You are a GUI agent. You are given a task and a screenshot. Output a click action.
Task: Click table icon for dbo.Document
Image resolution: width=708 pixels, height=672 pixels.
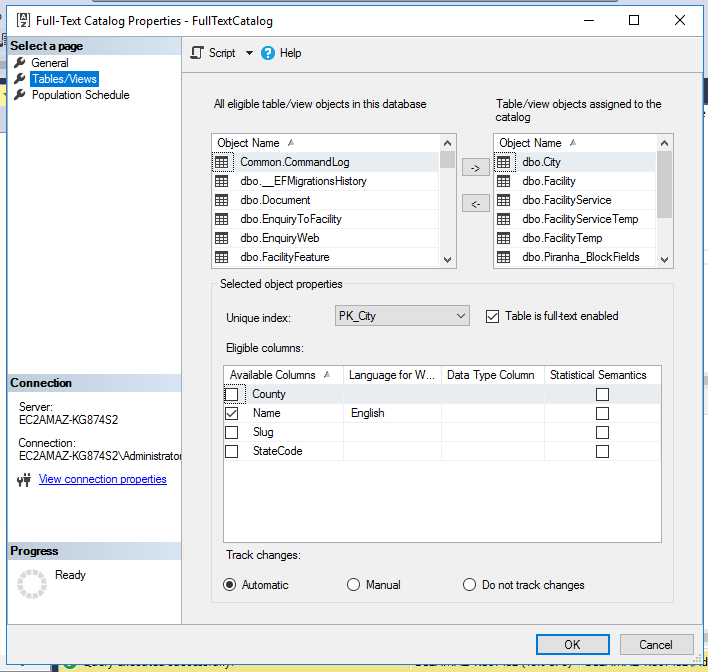222,200
